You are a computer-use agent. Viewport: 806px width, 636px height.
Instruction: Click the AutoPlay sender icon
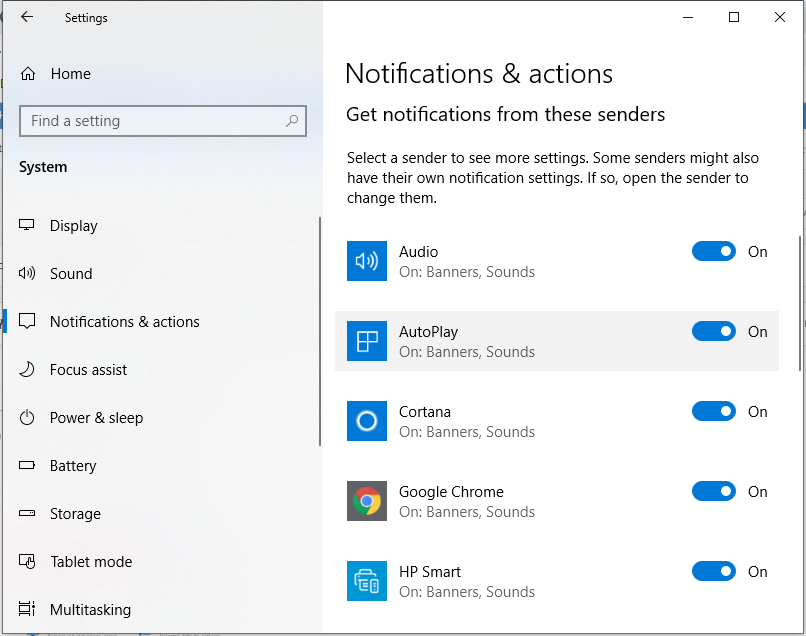367,341
